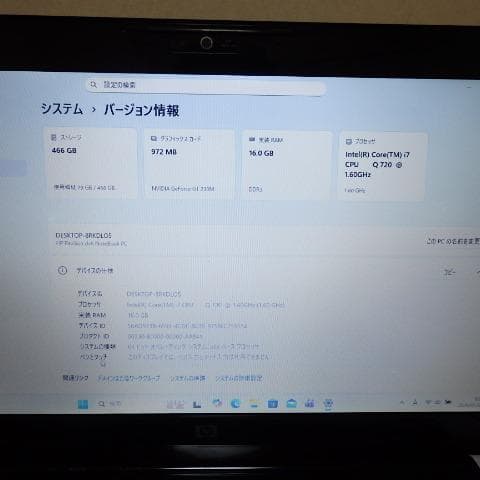The width and height of the screenshot is (480, 480).
Task: Select the プロダクト ID value
Action: [165, 336]
